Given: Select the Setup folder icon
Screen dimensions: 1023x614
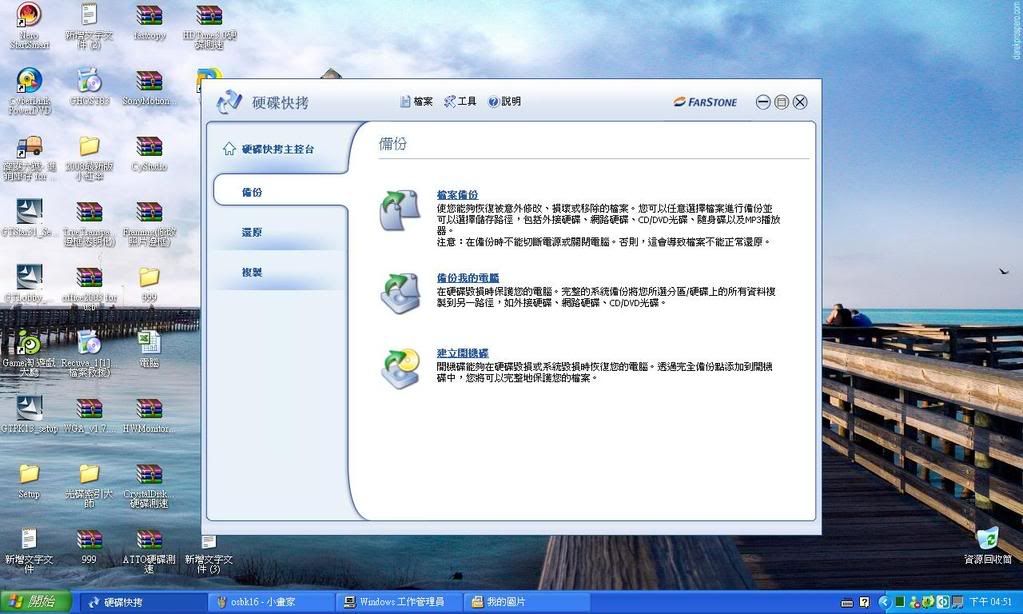Looking at the screenshot, I should pos(29,480).
